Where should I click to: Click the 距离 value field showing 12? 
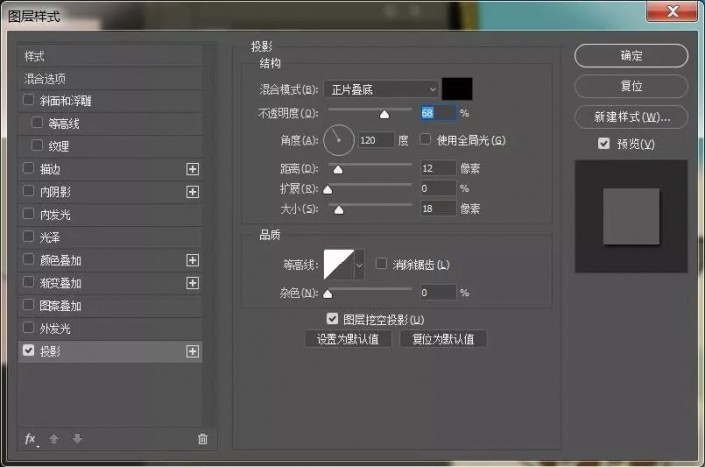(438, 168)
